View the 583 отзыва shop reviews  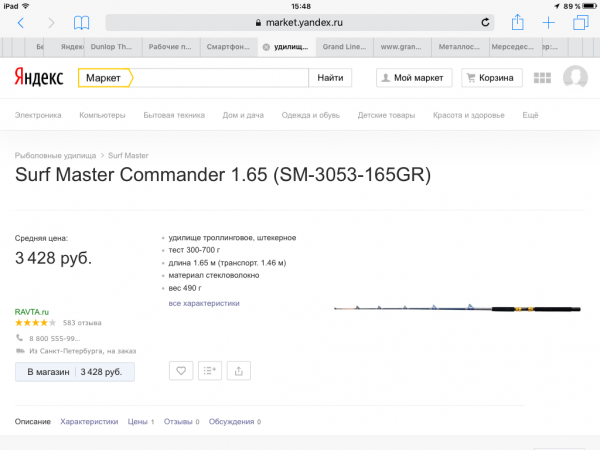(x=82, y=323)
